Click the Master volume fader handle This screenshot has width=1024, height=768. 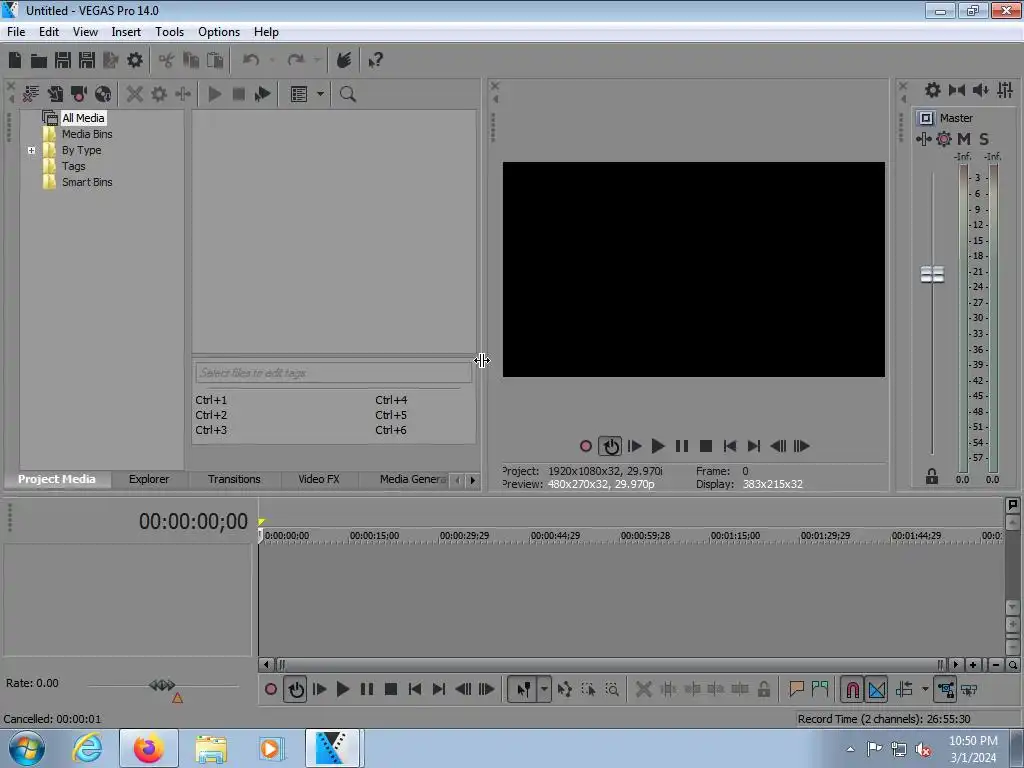[932, 274]
